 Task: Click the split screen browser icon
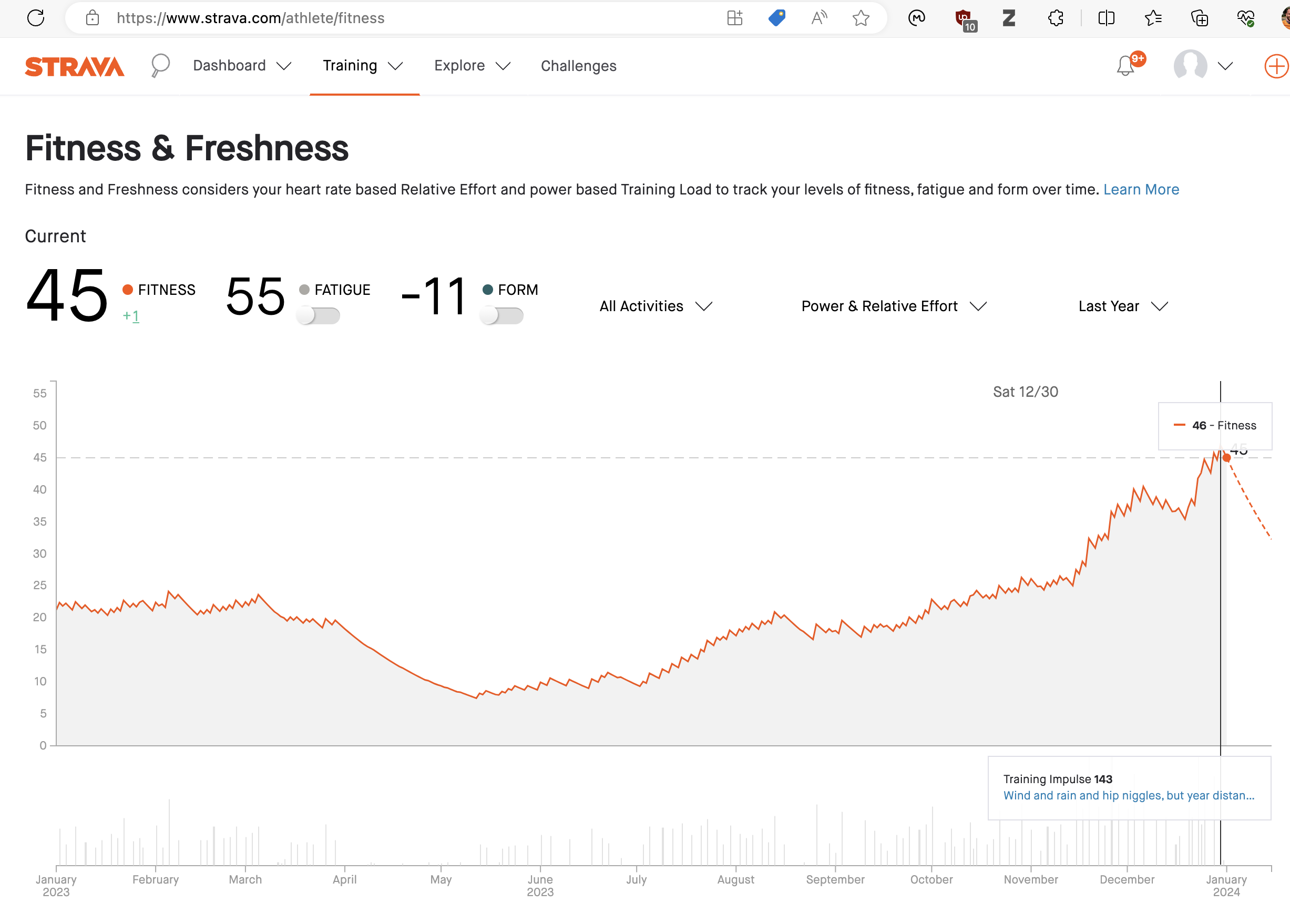tap(1107, 18)
